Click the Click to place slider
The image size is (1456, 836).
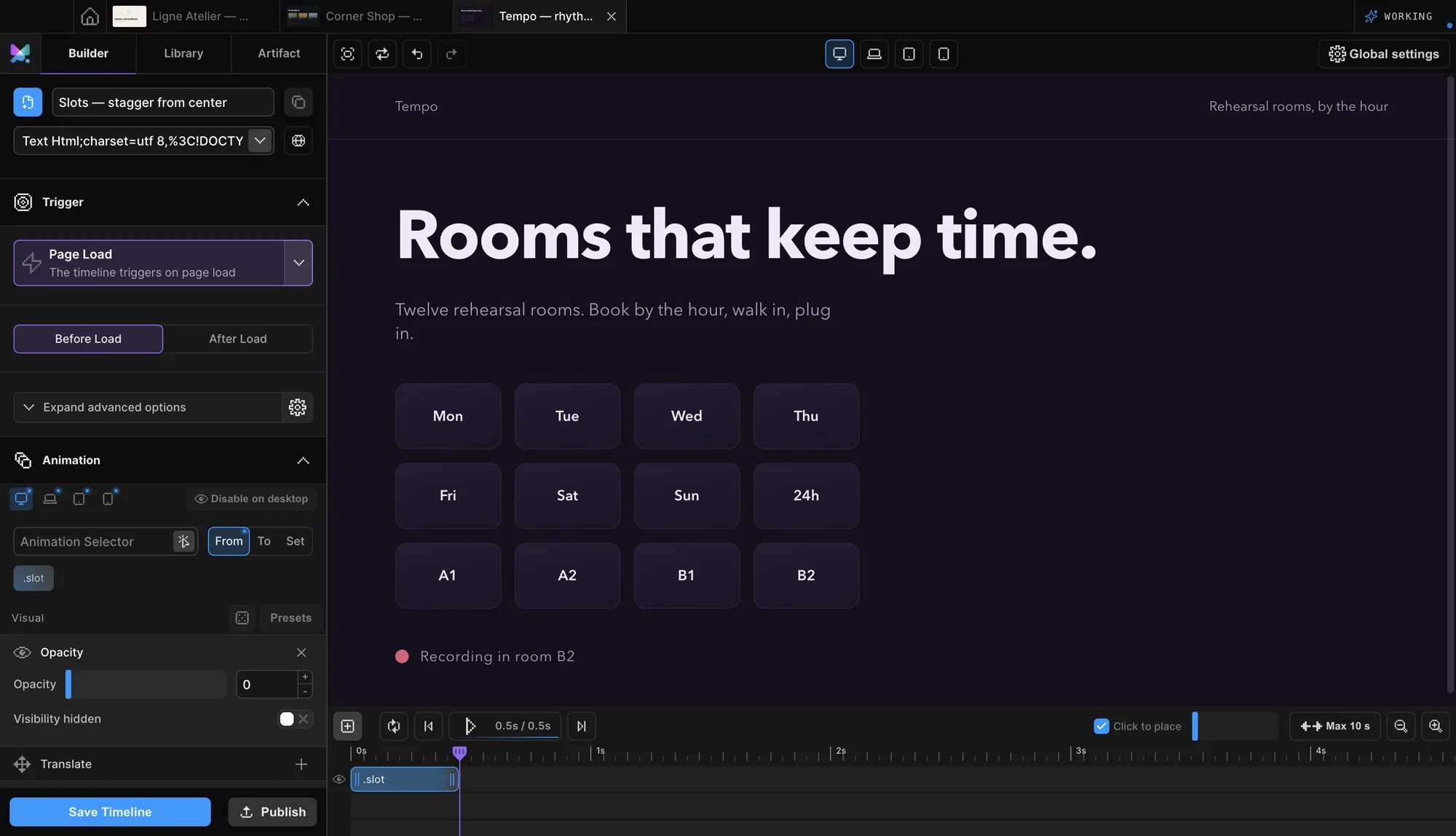1235,726
